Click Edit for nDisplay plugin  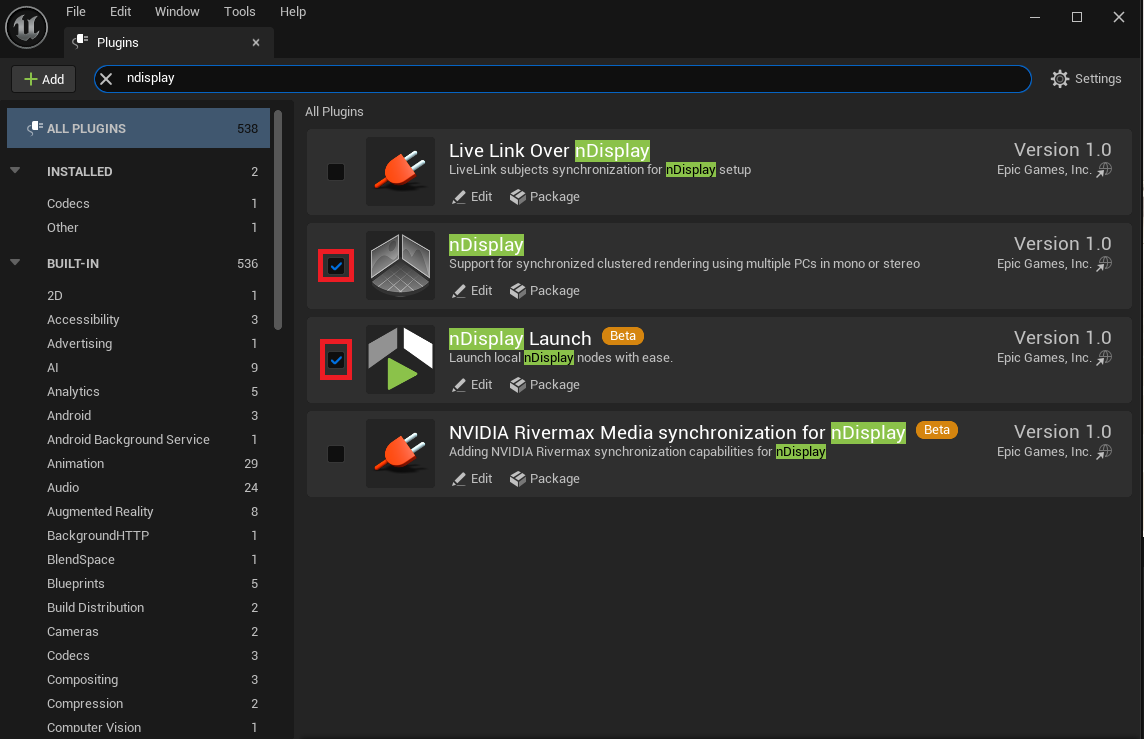[472, 291]
